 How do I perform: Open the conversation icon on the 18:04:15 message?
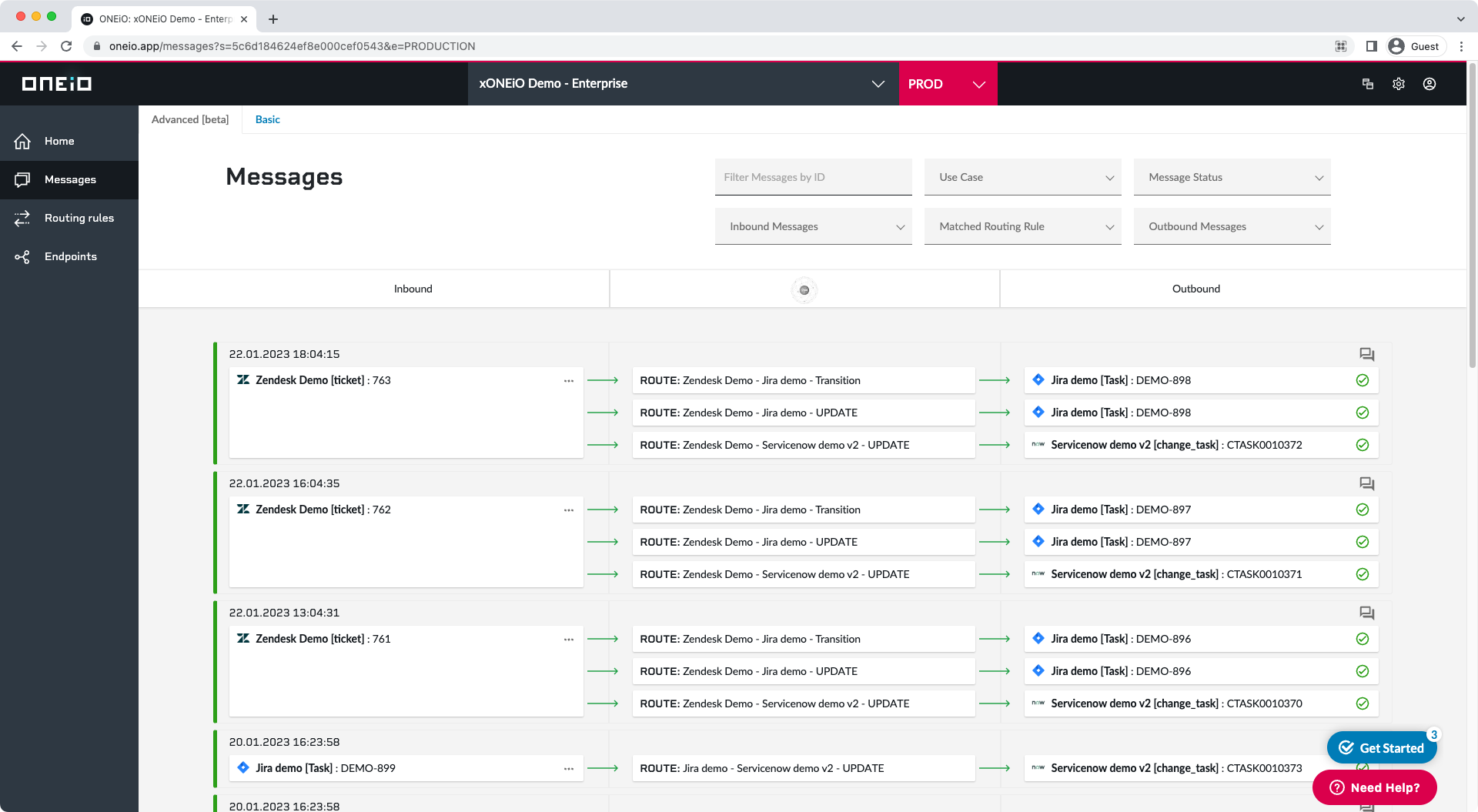point(1366,354)
